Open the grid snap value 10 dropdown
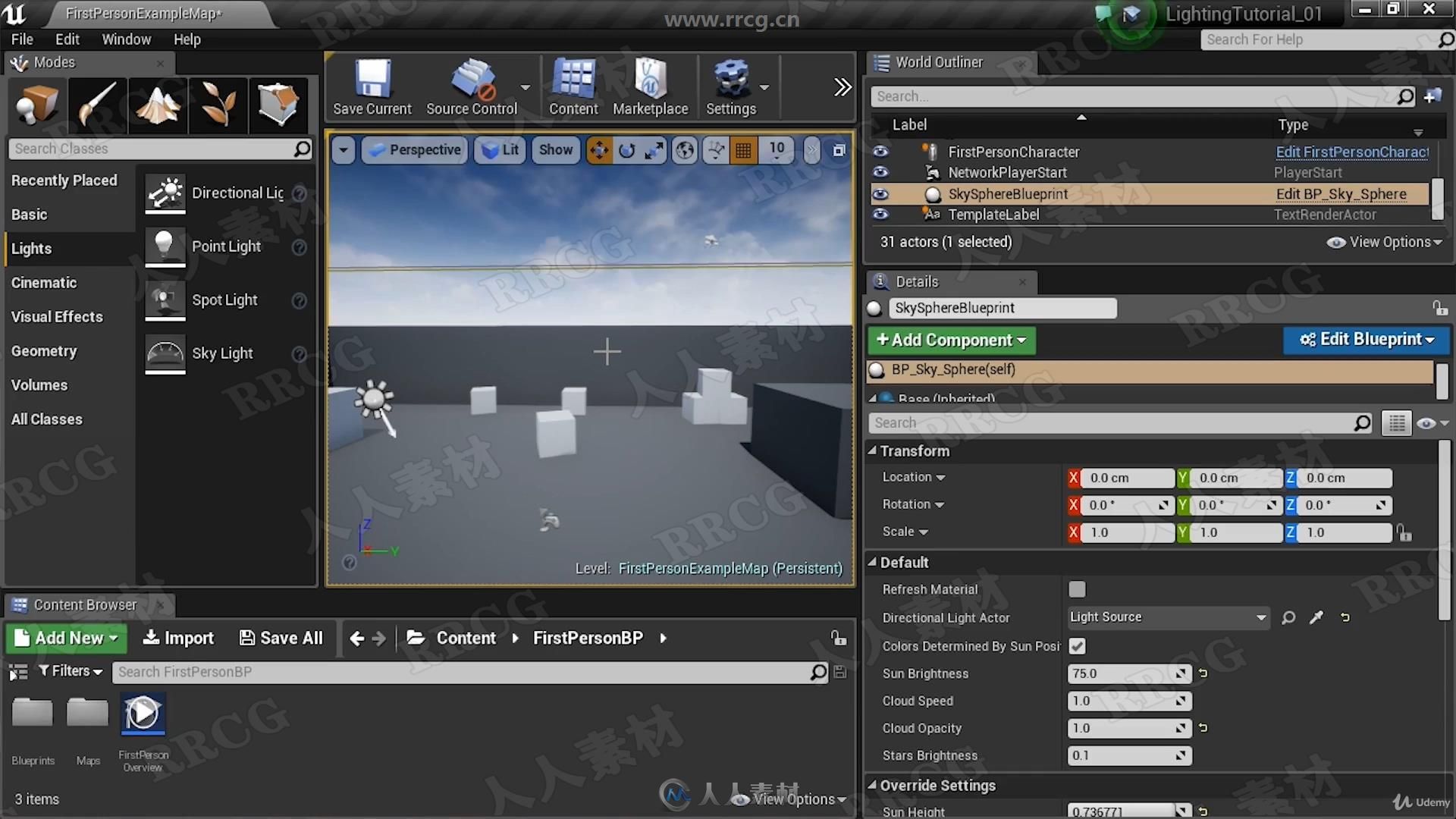The image size is (1456, 819). tap(777, 150)
